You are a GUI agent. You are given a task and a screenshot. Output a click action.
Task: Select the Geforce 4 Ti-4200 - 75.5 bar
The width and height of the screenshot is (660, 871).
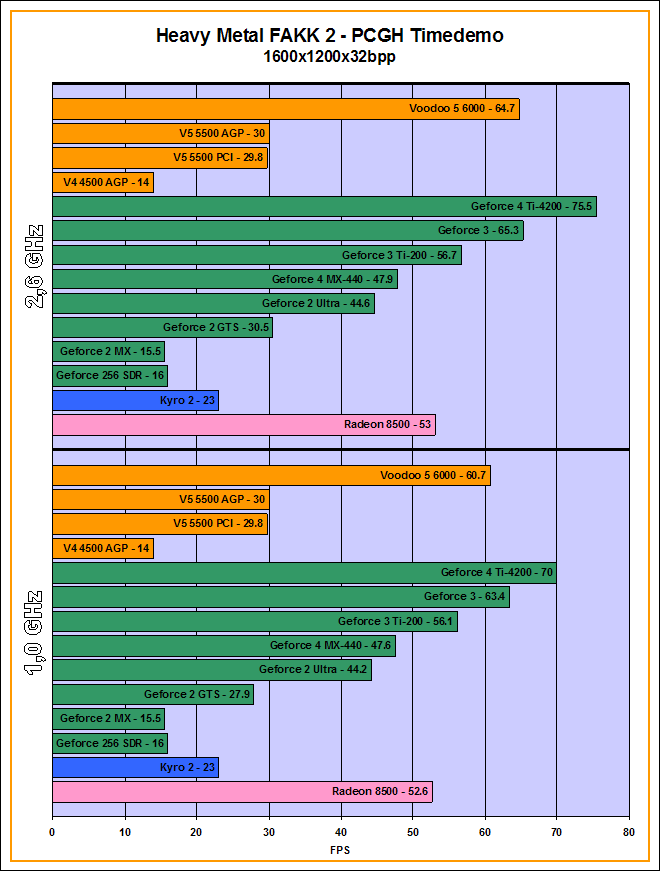[324, 207]
